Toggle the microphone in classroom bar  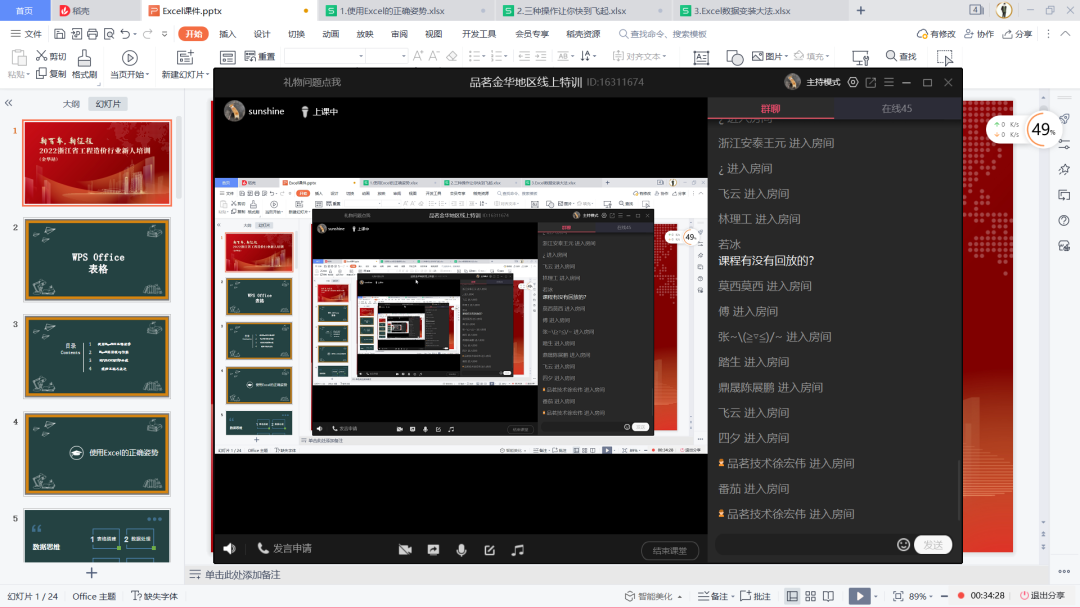click(461, 549)
